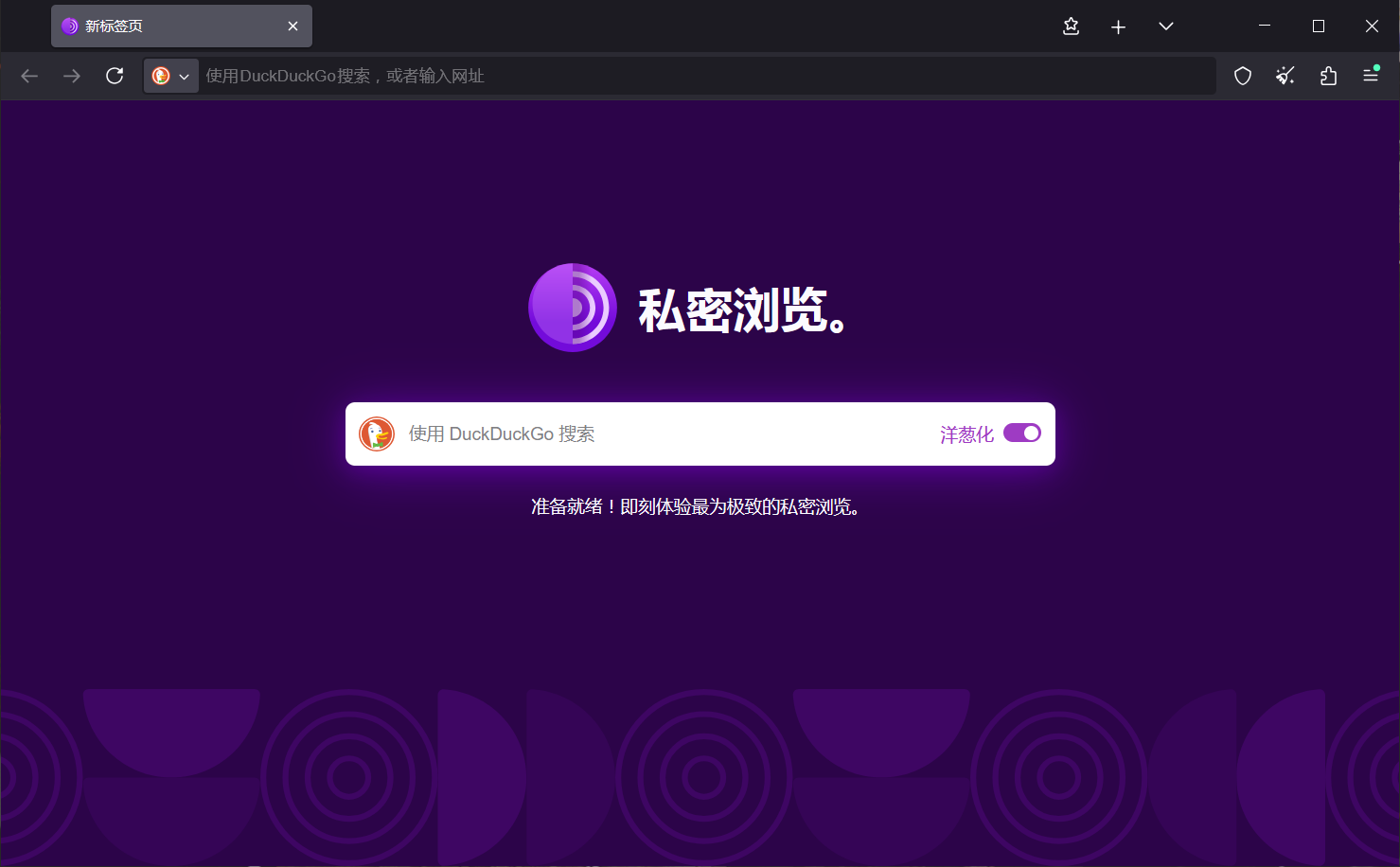Open the search engine dropdown chevron

click(185, 76)
